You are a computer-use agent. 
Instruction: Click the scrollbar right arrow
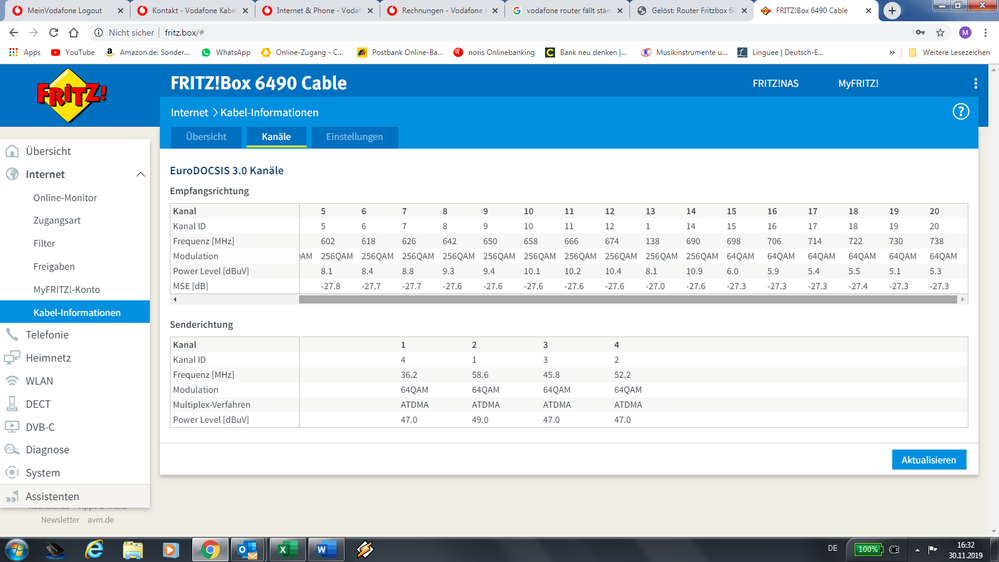(963, 299)
